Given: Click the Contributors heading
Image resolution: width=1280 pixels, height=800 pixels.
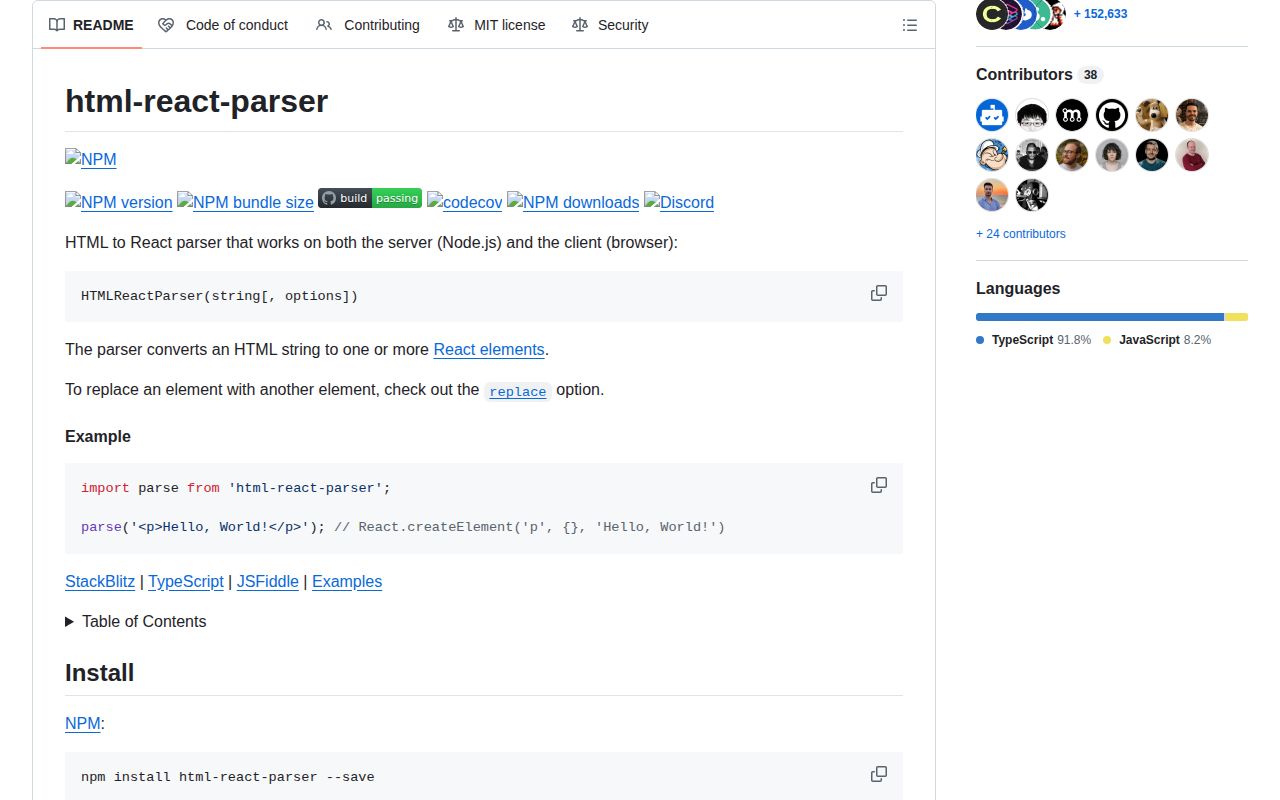Looking at the screenshot, I should [x=1024, y=74].
